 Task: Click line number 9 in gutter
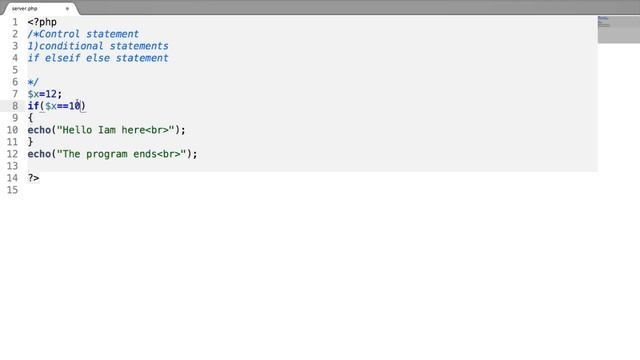[x=15, y=118]
